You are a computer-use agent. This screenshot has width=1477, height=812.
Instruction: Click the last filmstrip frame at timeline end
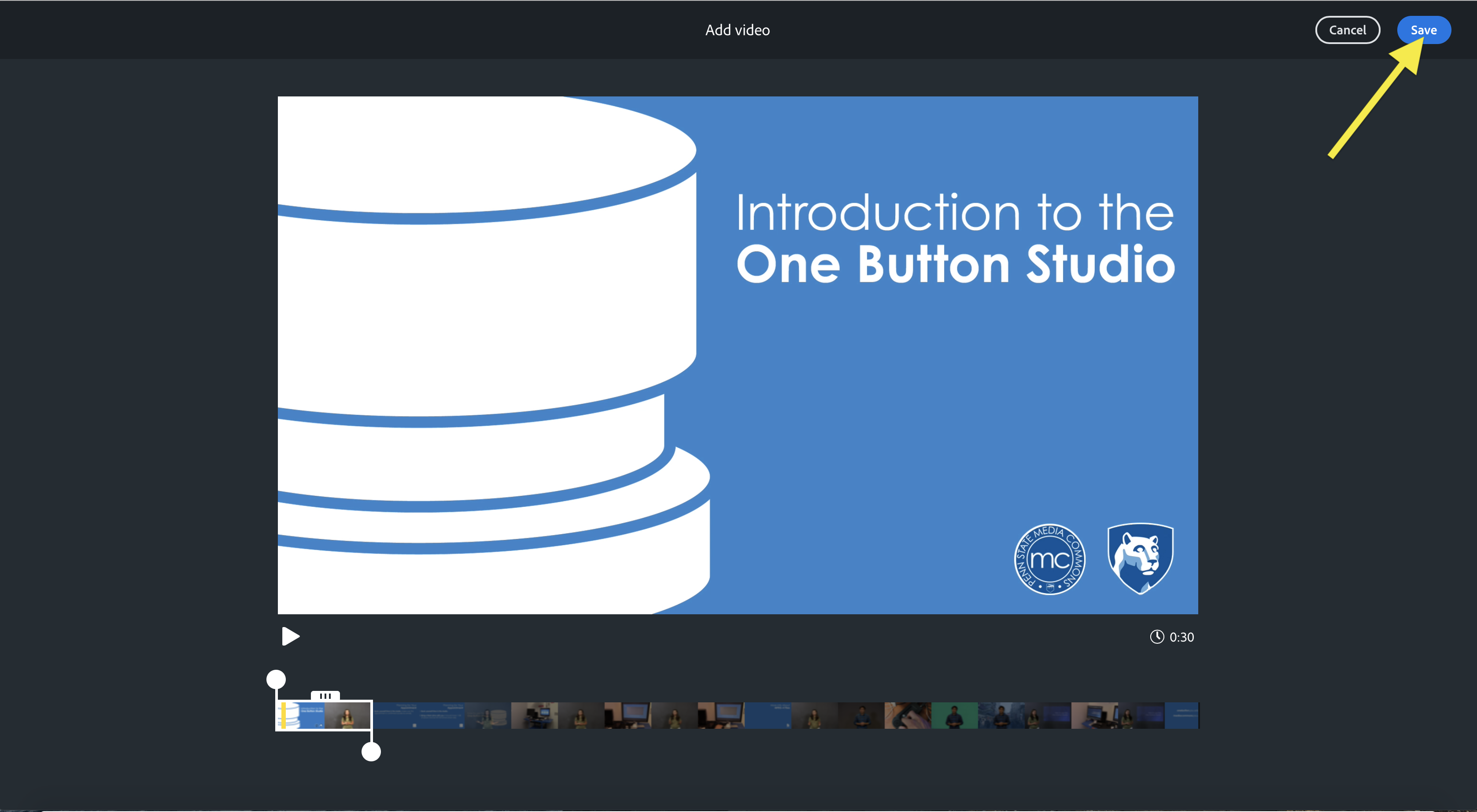(1182, 716)
